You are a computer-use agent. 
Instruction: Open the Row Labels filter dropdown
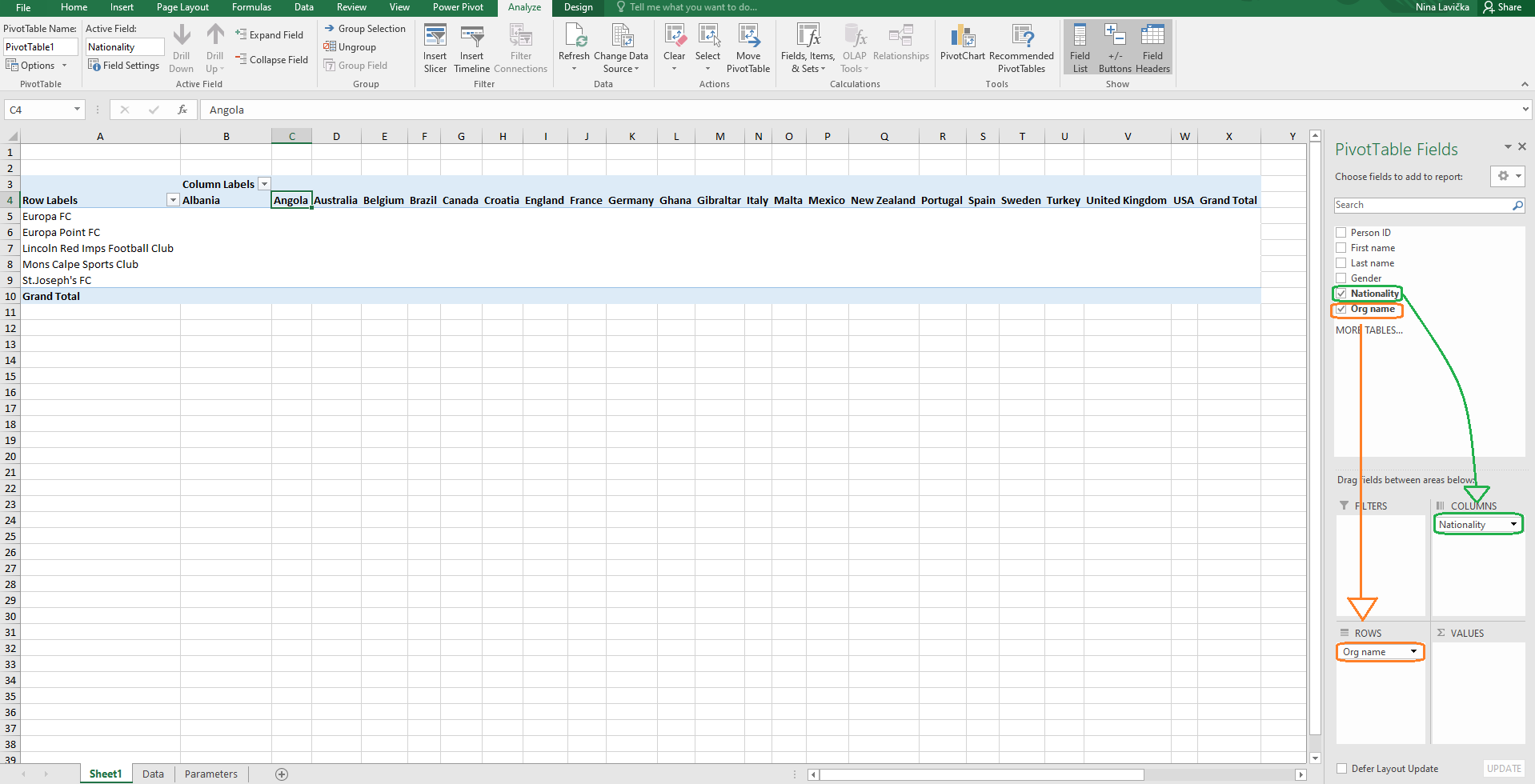click(172, 200)
